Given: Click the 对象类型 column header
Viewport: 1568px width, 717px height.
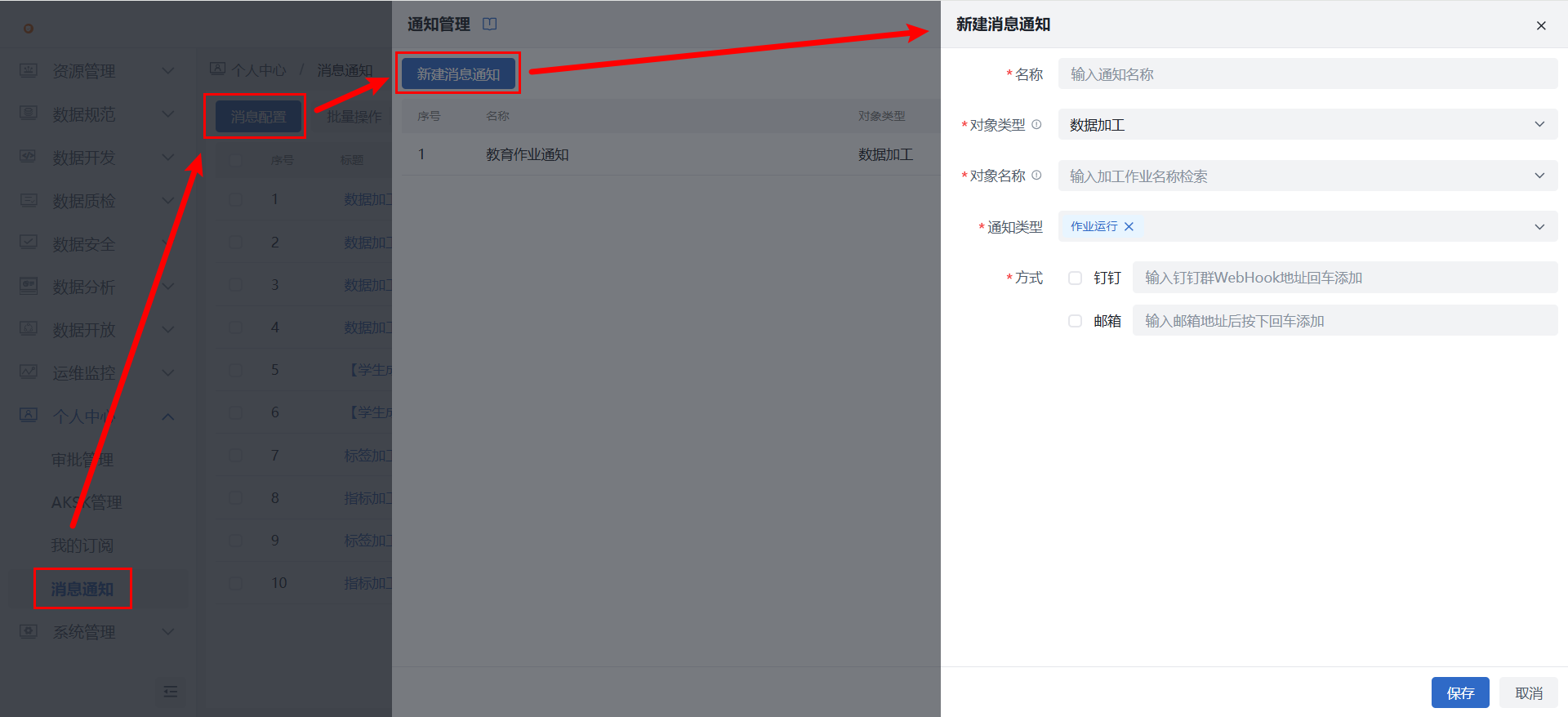Looking at the screenshot, I should coord(881,116).
